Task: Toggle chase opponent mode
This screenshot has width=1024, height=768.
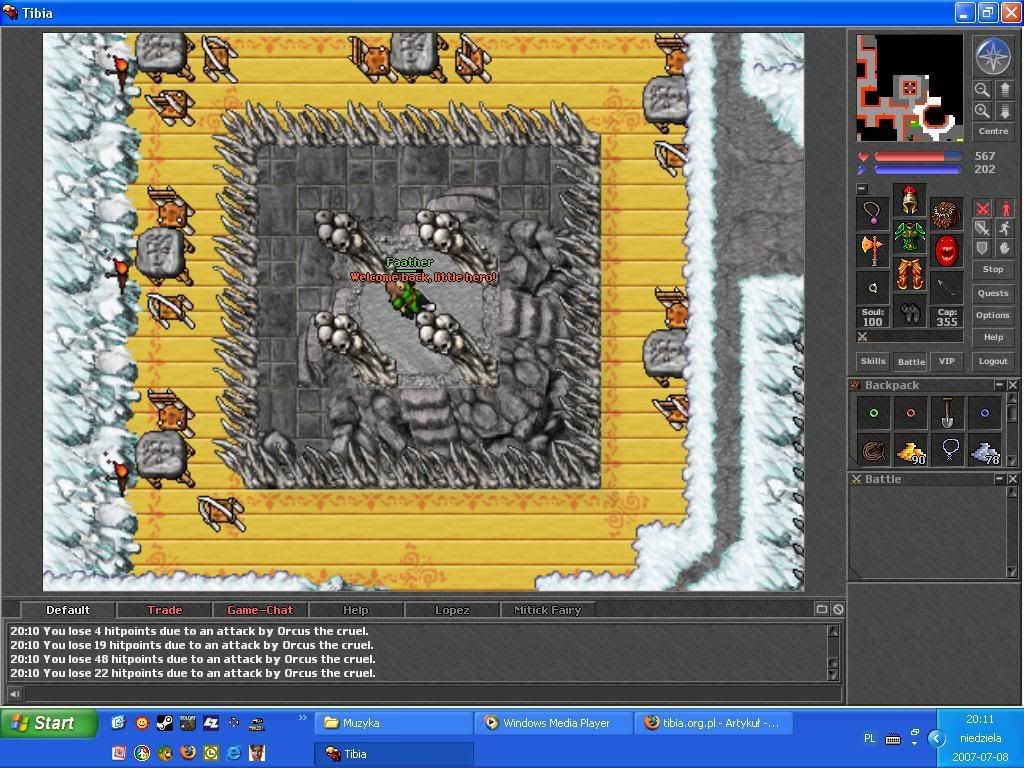Action: click(x=1005, y=228)
